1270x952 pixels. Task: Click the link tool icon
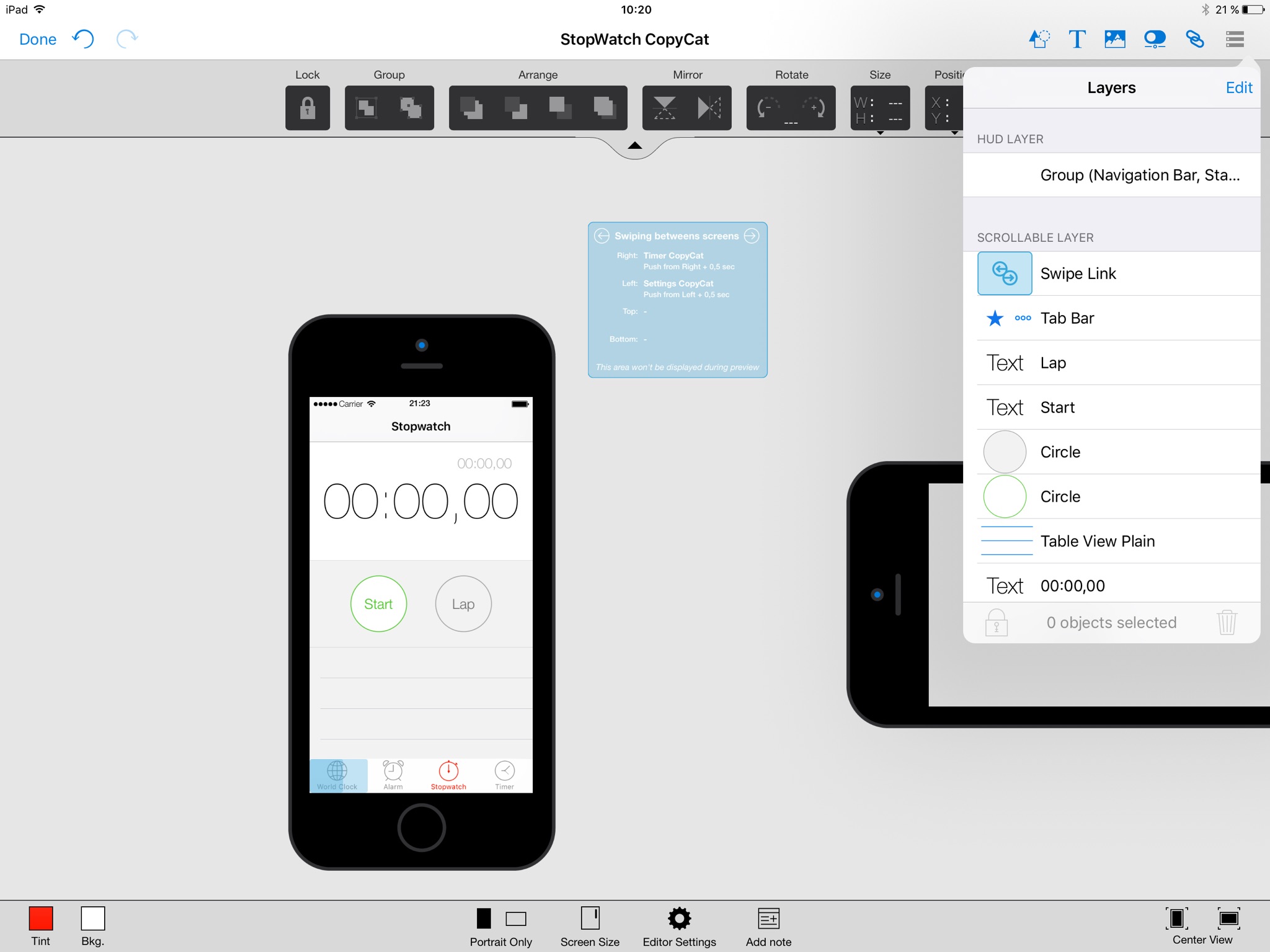1195,39
